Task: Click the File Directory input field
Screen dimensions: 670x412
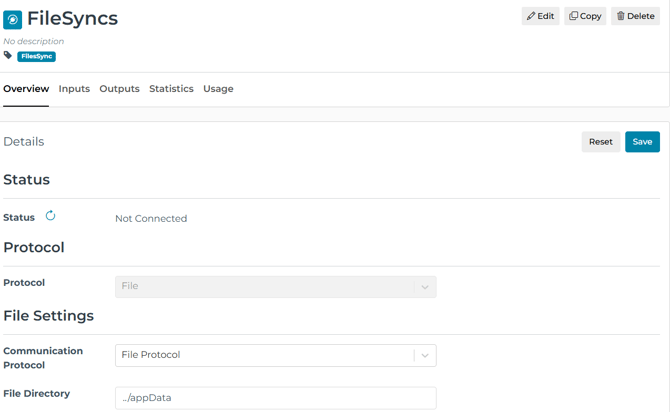Action: (276, 398)
